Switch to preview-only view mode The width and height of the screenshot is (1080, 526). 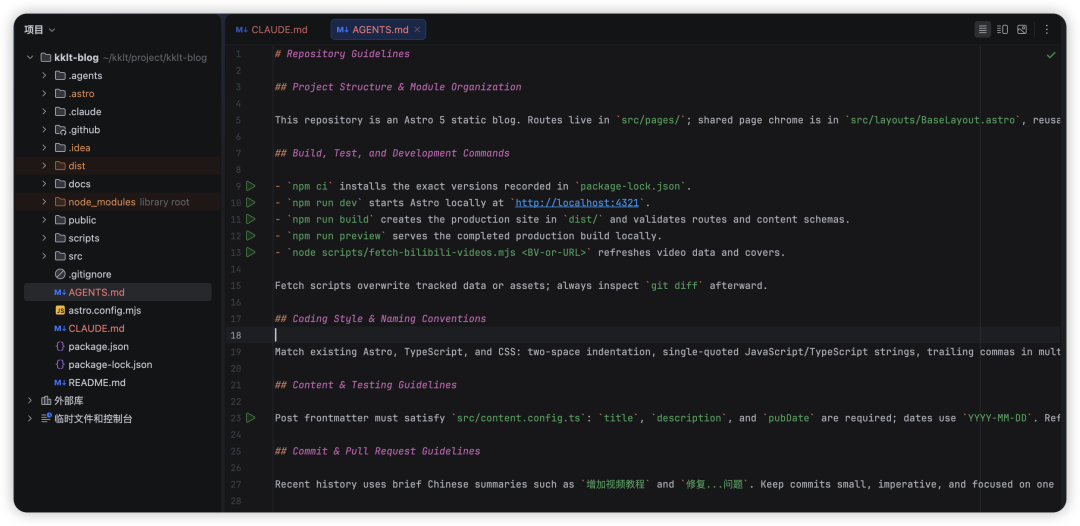click(x=1022, y=30)
